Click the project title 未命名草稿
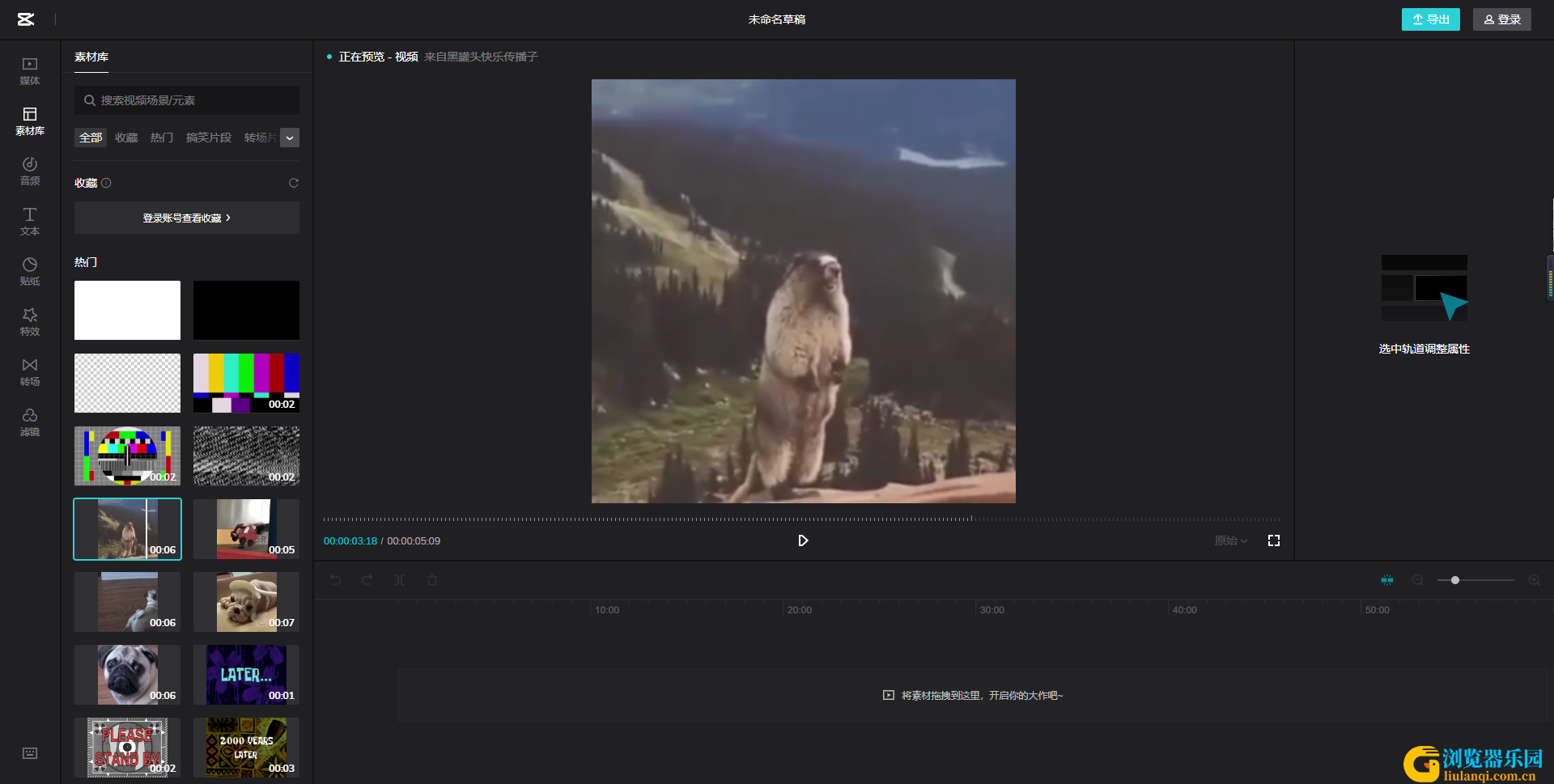 pos(777,19)
